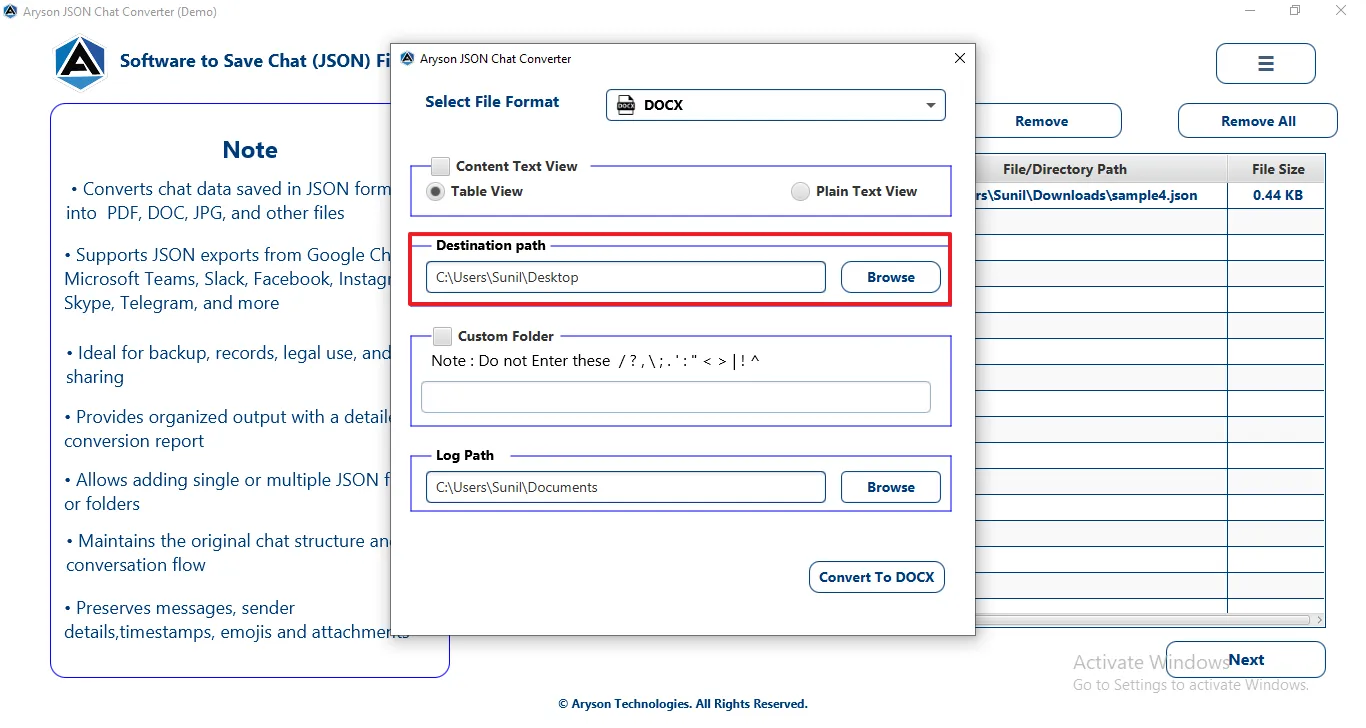Restore down the main Aryson window

pyautogui.click(x=1295, y=11)
